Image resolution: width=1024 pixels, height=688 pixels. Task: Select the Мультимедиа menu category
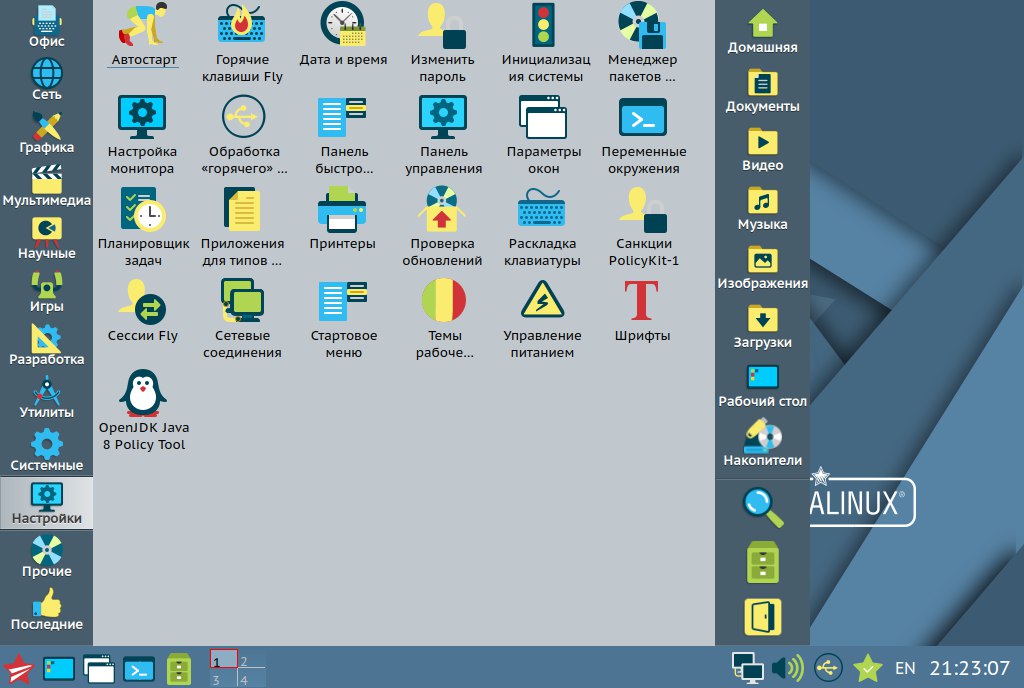tap(46, 185)
